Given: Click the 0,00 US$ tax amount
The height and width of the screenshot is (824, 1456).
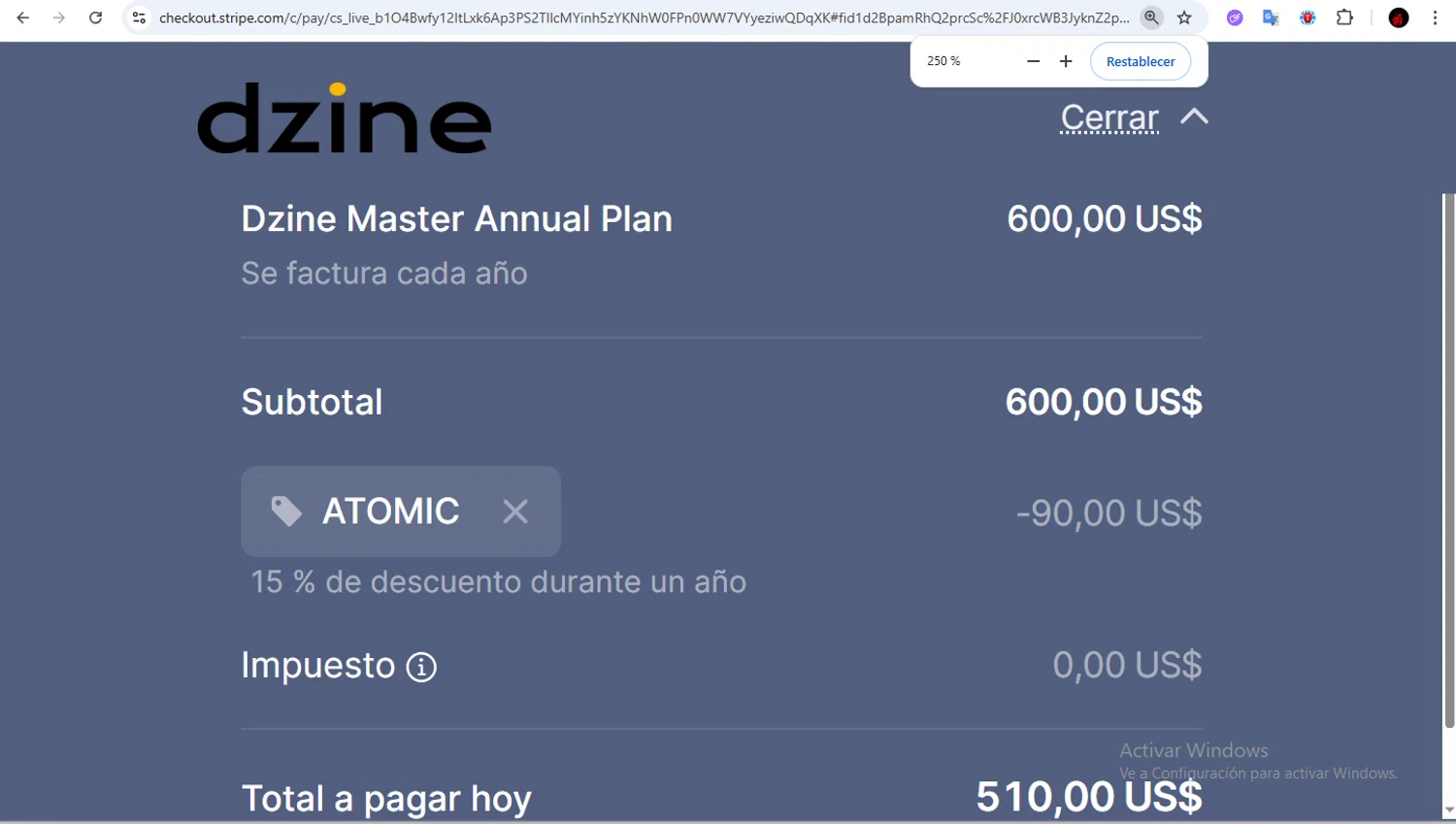Looking at the screenshot, I should pos(1127,665).
